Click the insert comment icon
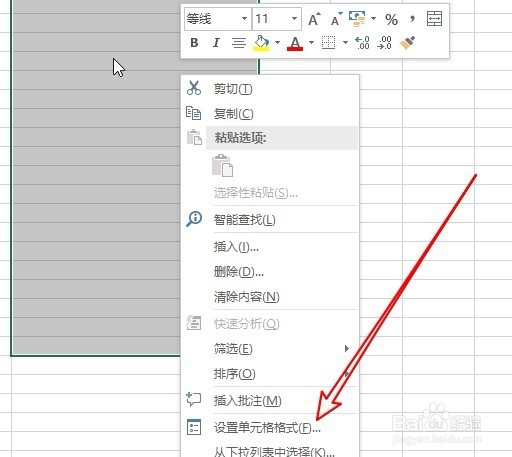Viewport: 512px width, 457px height. tap(194, 399)
